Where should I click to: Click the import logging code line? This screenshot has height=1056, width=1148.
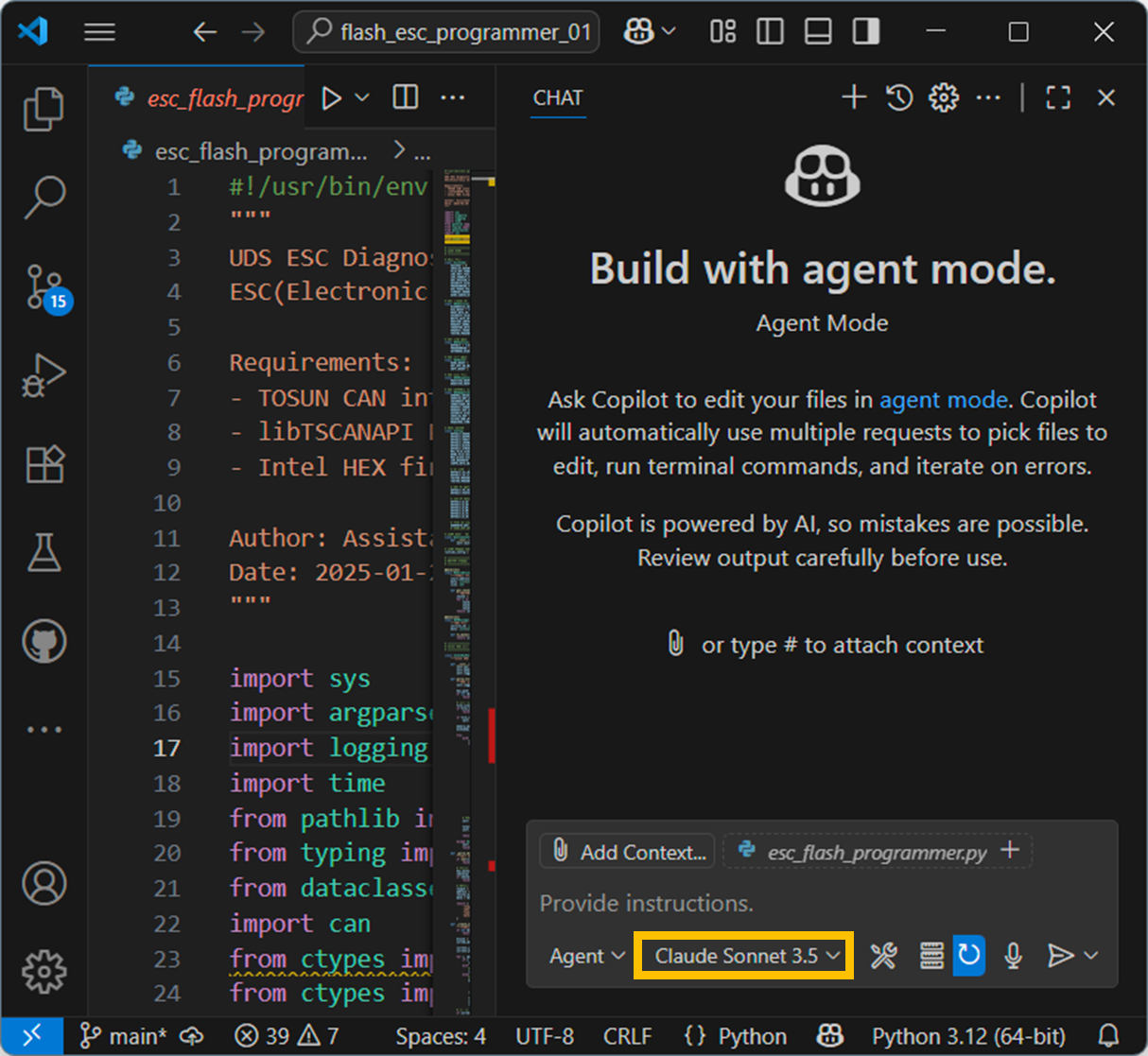(x=328, y=748)
